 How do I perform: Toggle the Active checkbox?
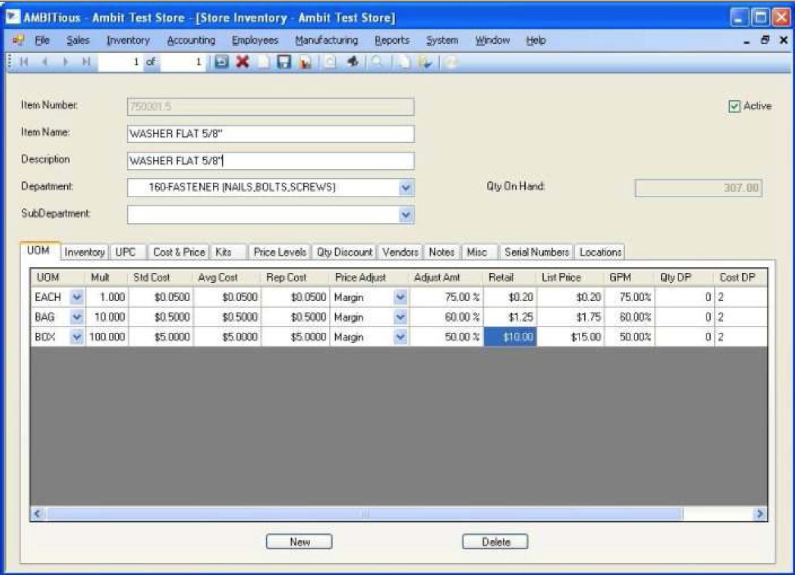point(734,106)
